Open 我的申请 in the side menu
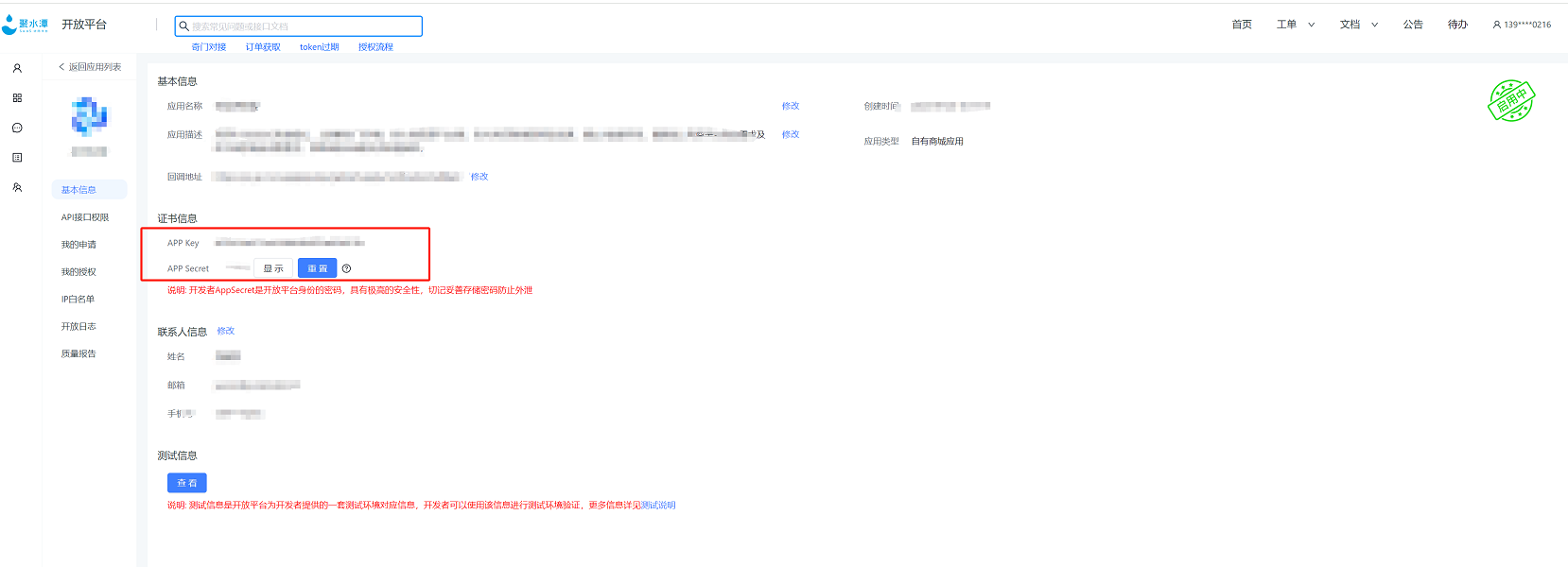The width and height of the screenshot is (1568, 567). coord(78,245)
